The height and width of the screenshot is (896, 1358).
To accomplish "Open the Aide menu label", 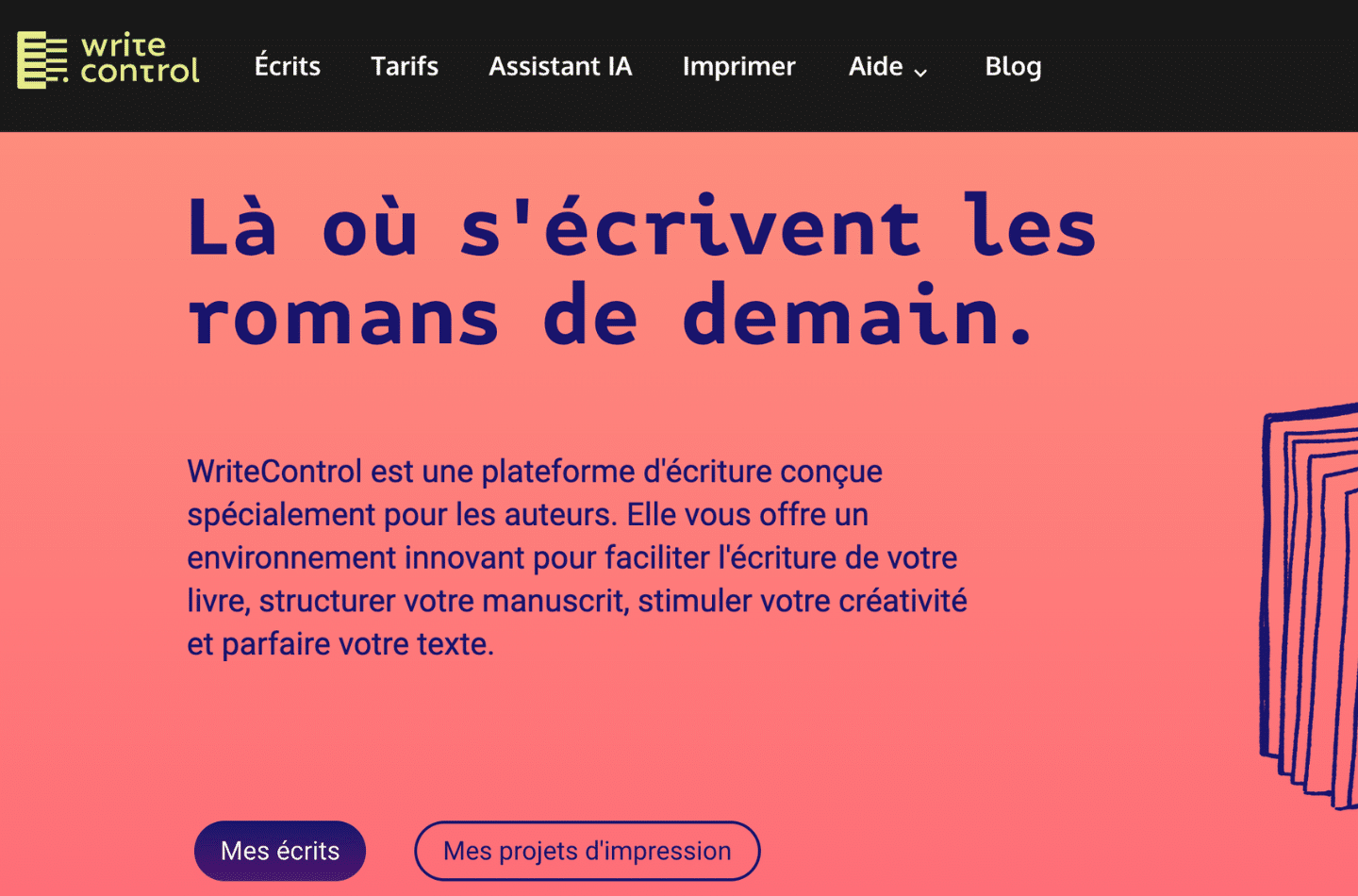I will click(x=875, y=66).
